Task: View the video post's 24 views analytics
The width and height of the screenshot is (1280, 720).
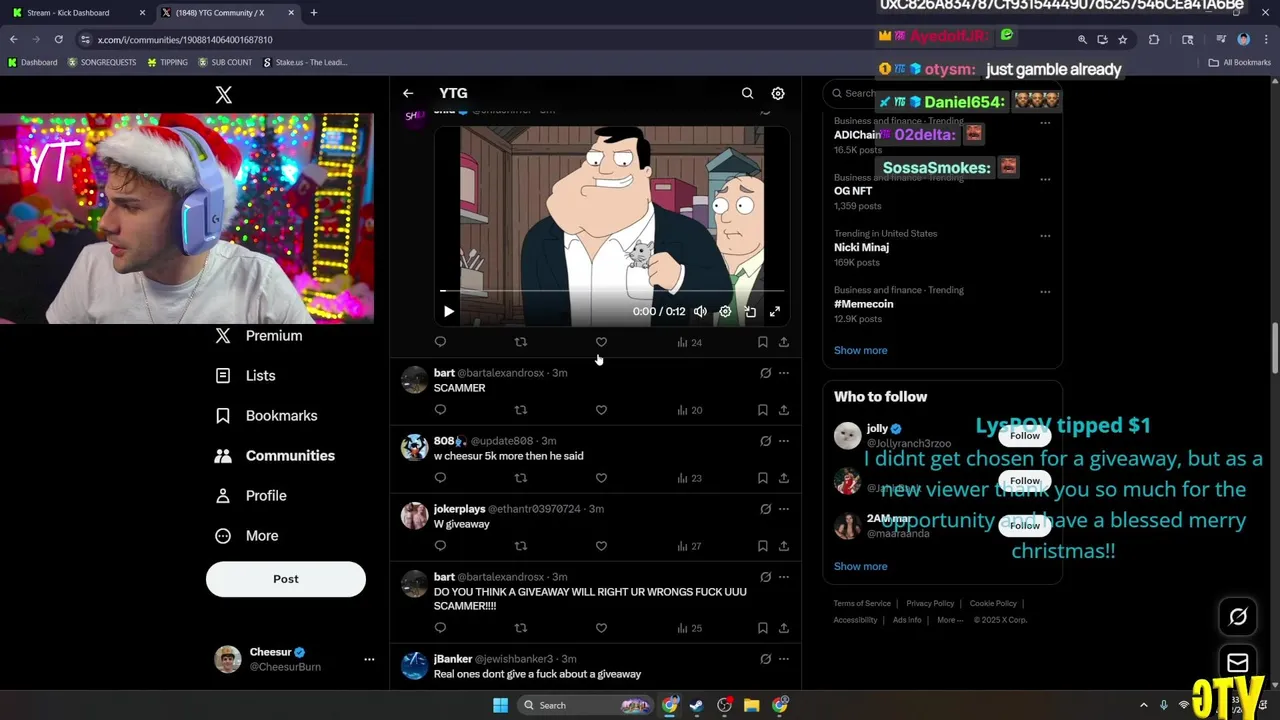Action: click(690, 342)
